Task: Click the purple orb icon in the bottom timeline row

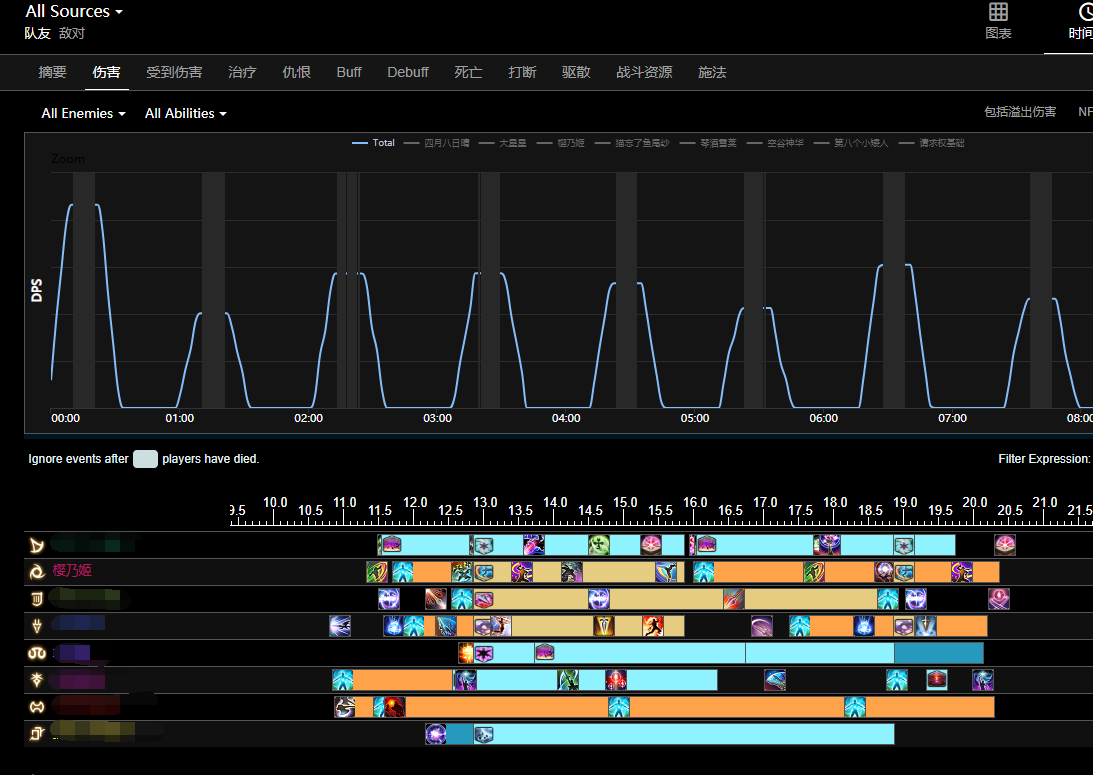Action: pos(436,734)
